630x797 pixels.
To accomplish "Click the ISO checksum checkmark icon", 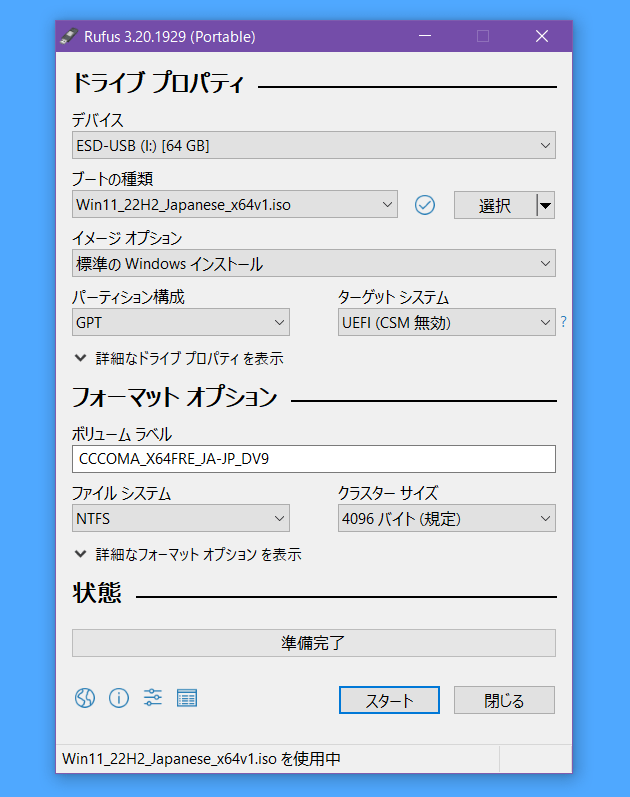I will [x=425, y=205].
